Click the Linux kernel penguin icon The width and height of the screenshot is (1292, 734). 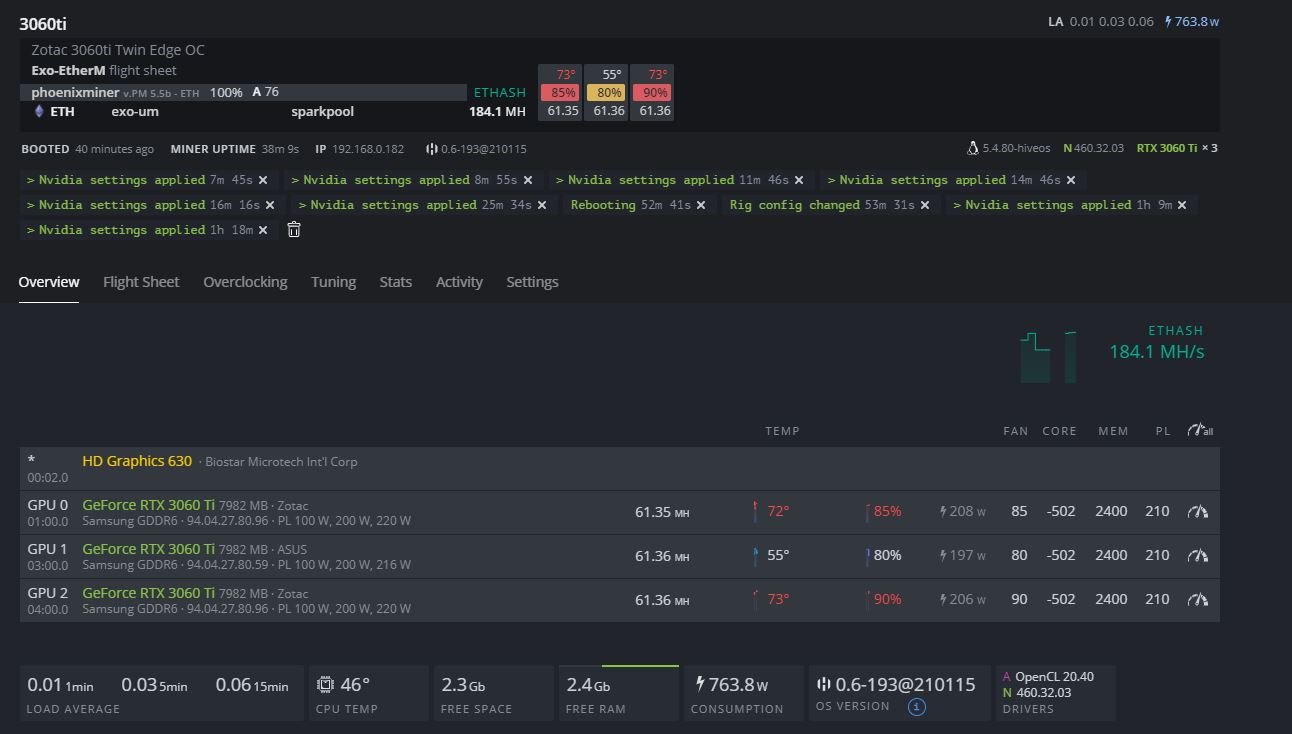click(x=973, y=148)
